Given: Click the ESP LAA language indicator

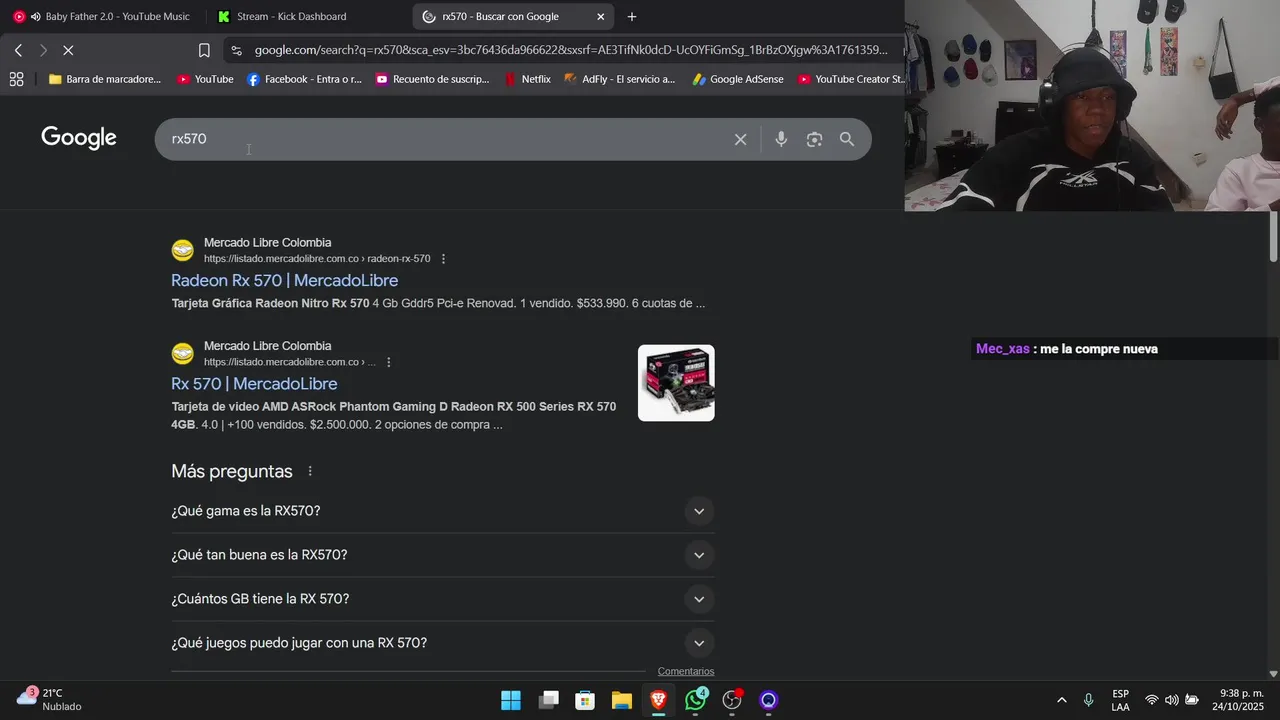Looking at the screenshot, I should pyautogui.click(x=1120, y=700).
